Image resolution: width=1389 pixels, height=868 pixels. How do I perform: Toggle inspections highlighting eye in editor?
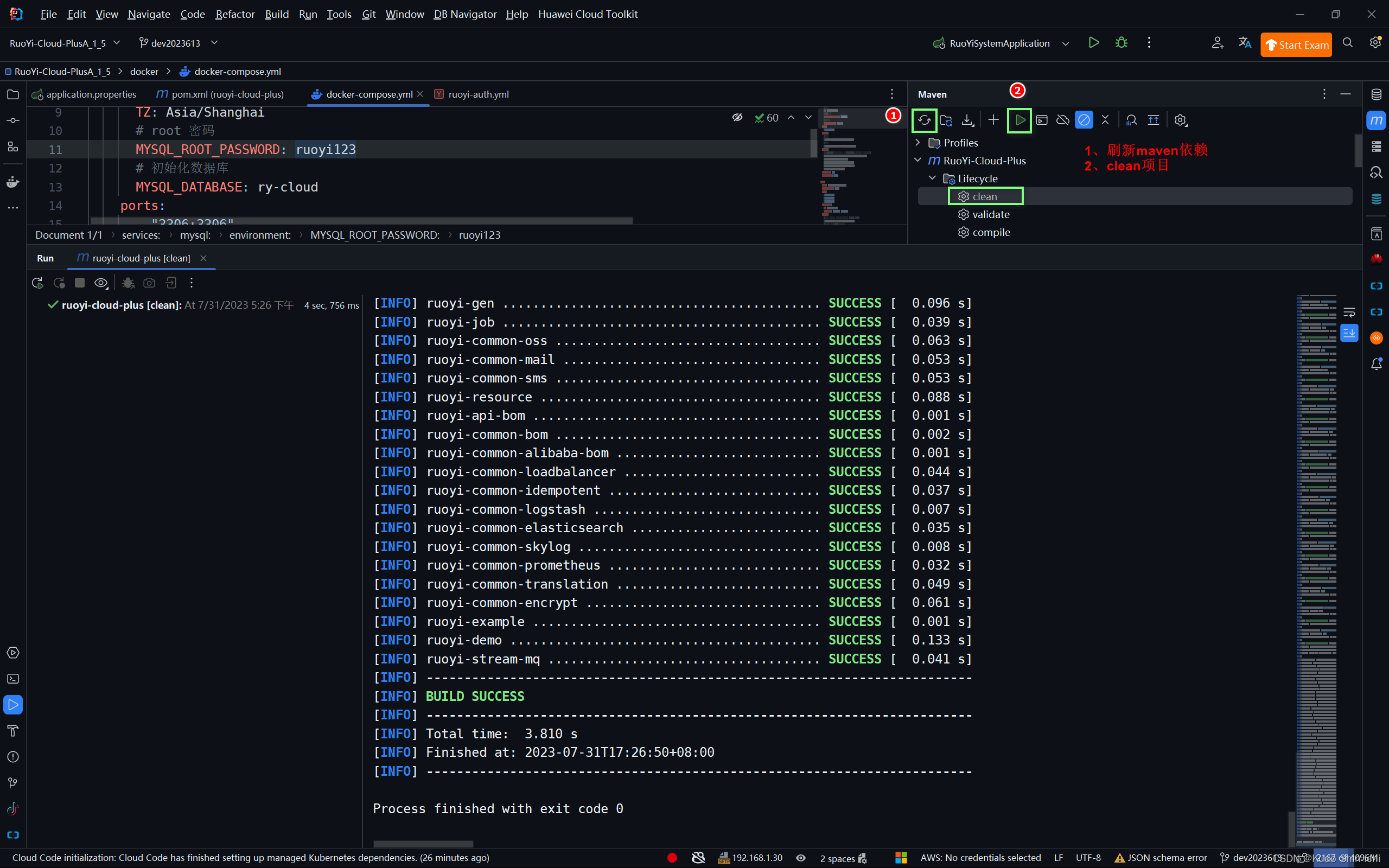pyautogui.click(x=737, y=118)
